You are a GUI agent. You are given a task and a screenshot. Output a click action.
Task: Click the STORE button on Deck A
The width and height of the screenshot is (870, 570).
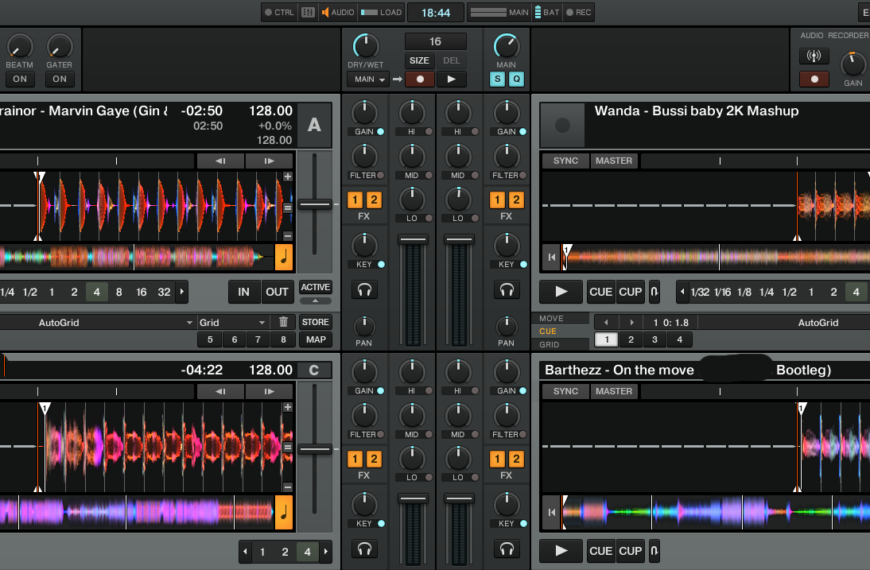(316, 322)
